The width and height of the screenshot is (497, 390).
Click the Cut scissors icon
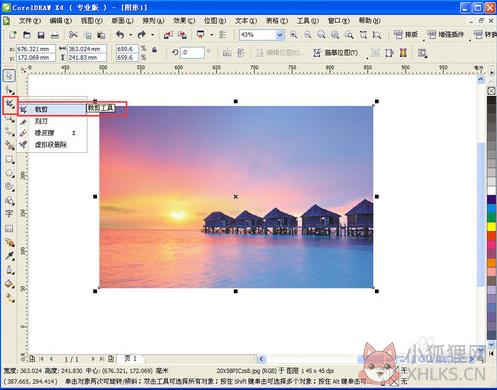pos(73,35)
